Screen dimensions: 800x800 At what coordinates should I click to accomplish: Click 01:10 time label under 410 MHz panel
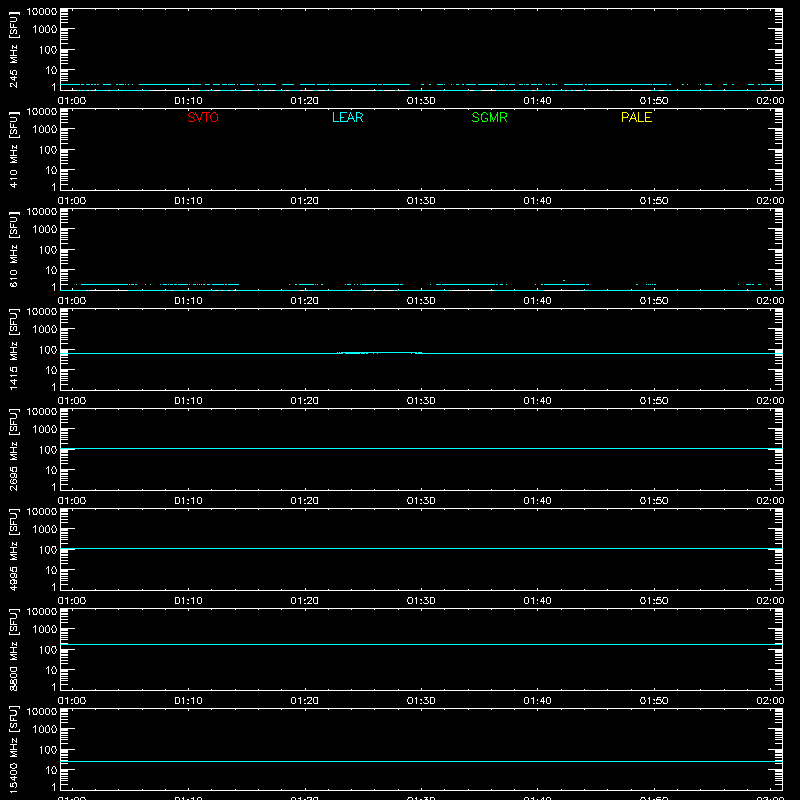pos(188,201)
